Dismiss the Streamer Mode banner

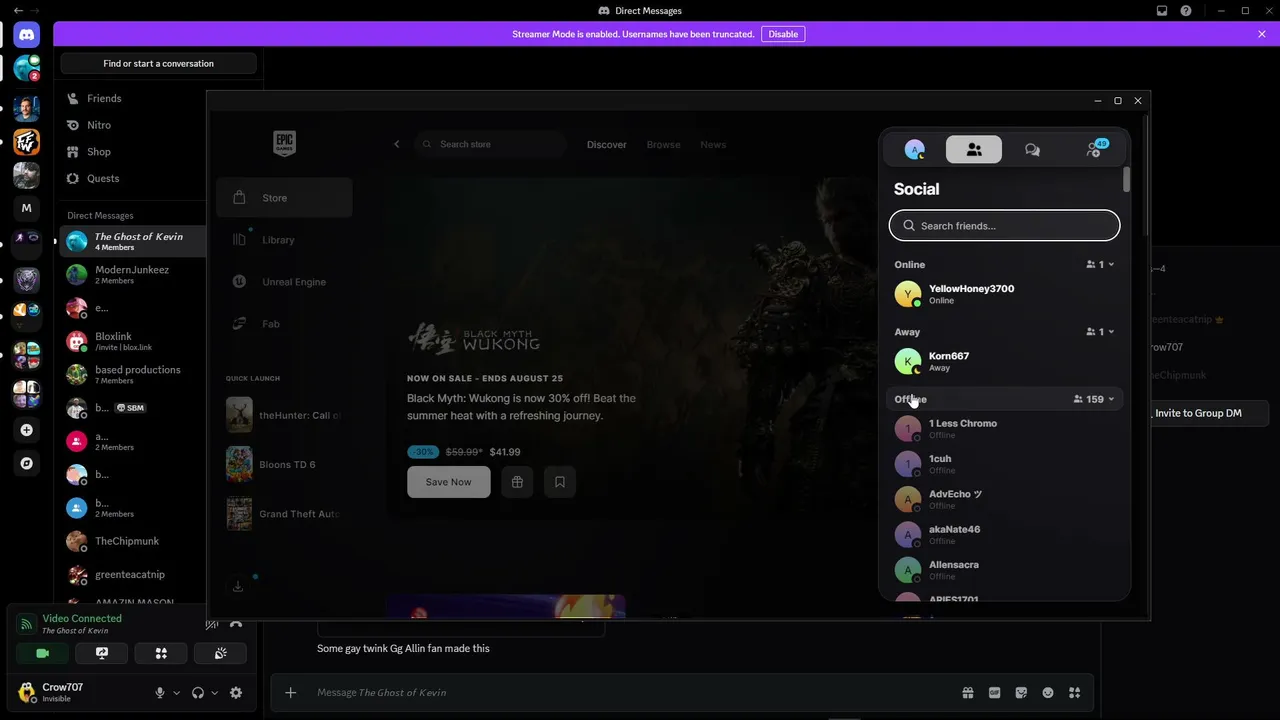pos(1262,34)
